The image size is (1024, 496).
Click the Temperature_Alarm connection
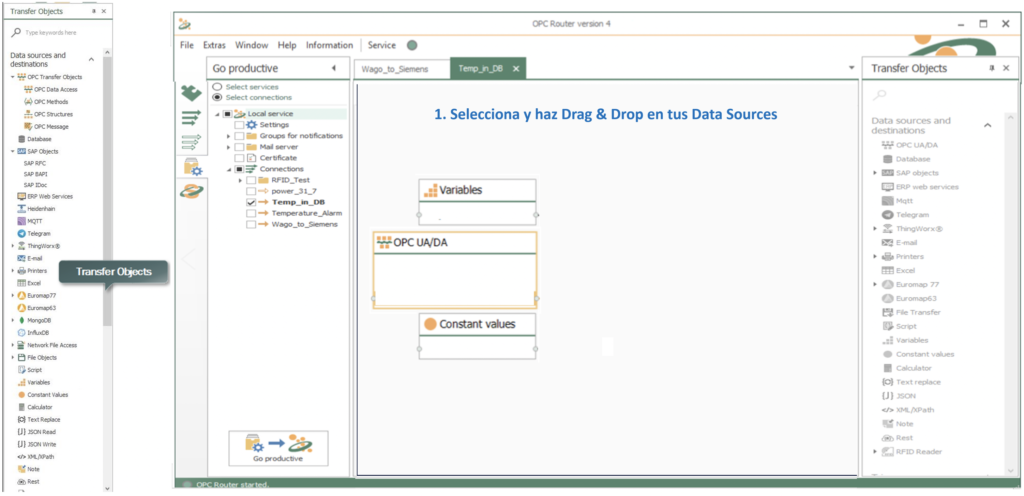(306, 213)
